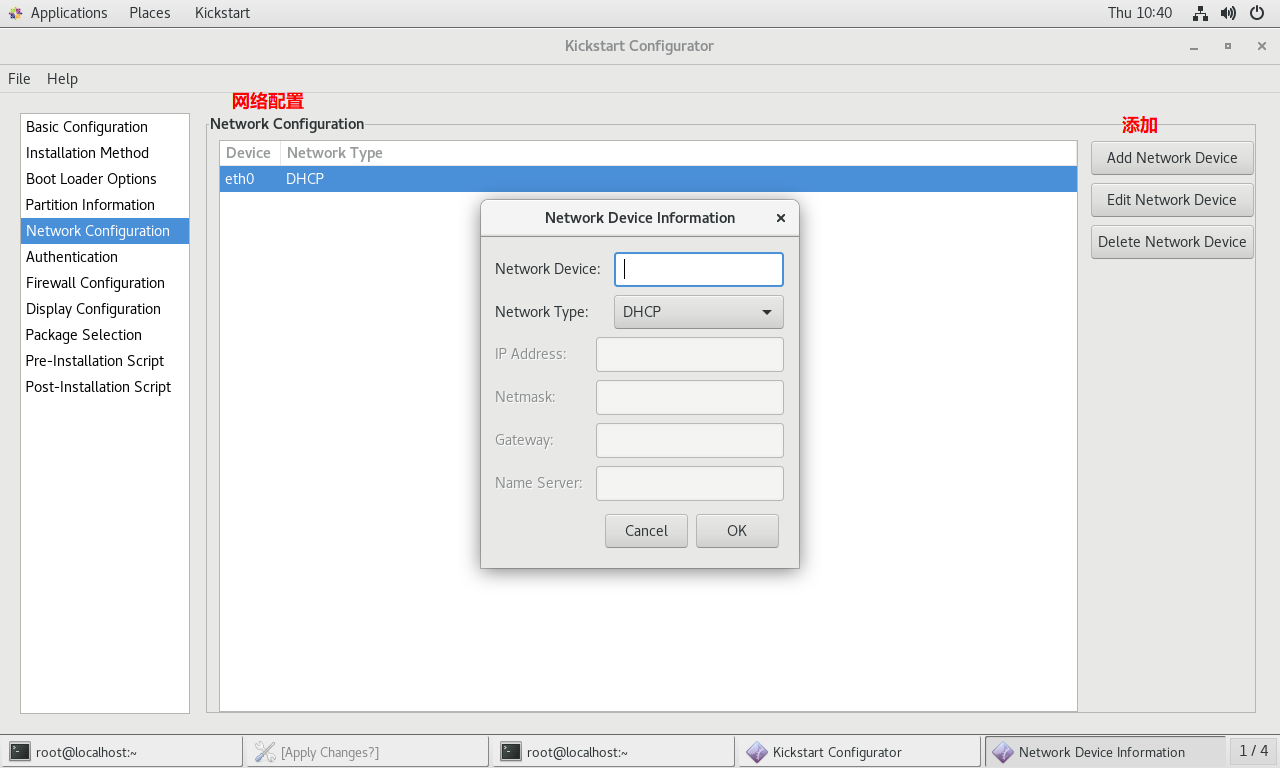1280x768 pixels.
Task: Open the Kickstart menu in top panel
Action: point(222,13)
